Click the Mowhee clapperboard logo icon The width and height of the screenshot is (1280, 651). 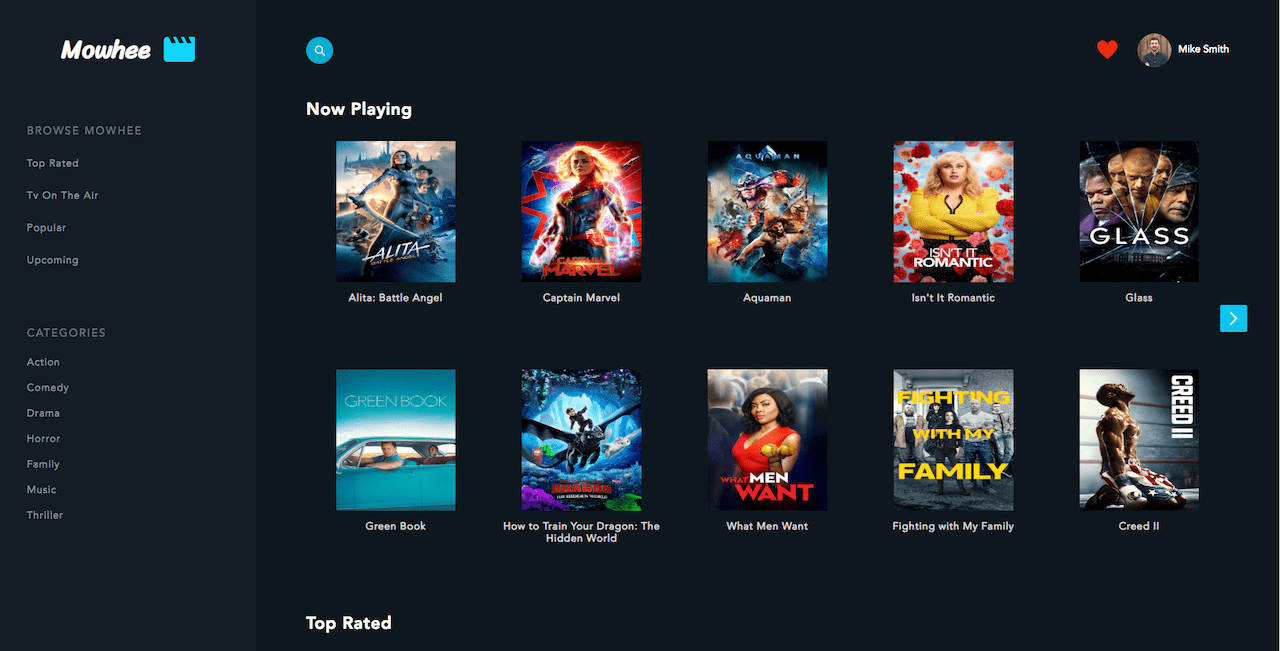[179, 49]
